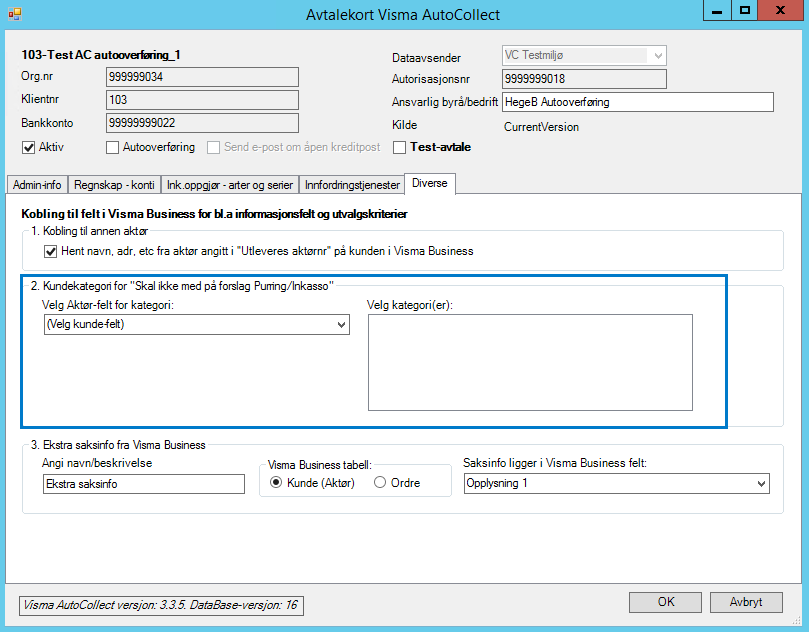Toggle the Aktiv checkbox
Screen dimensions: 809x632
click(x=28, y=148)
